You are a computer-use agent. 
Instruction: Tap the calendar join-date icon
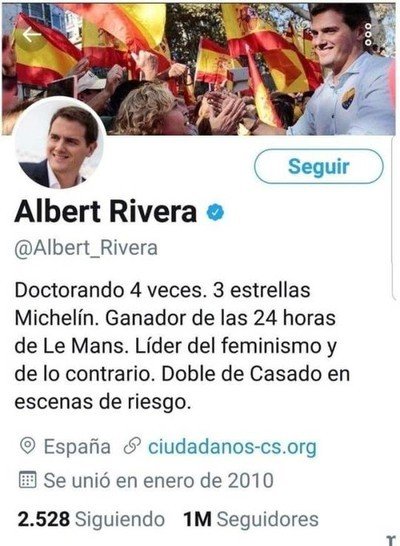tap(27, 479)
